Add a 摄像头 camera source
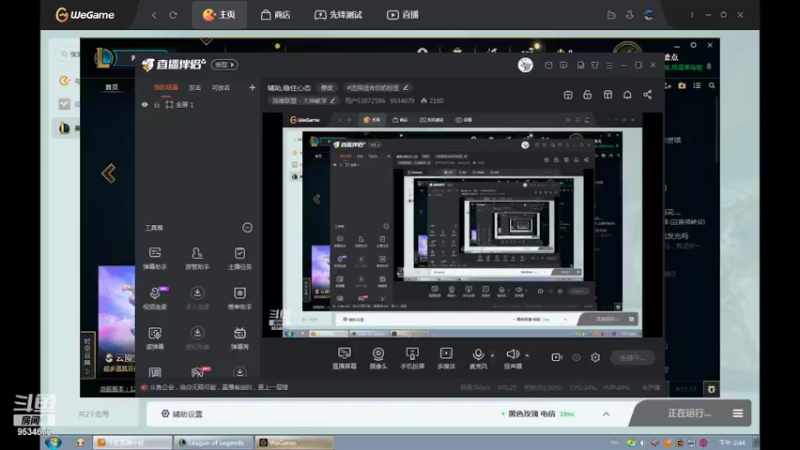 378,358
